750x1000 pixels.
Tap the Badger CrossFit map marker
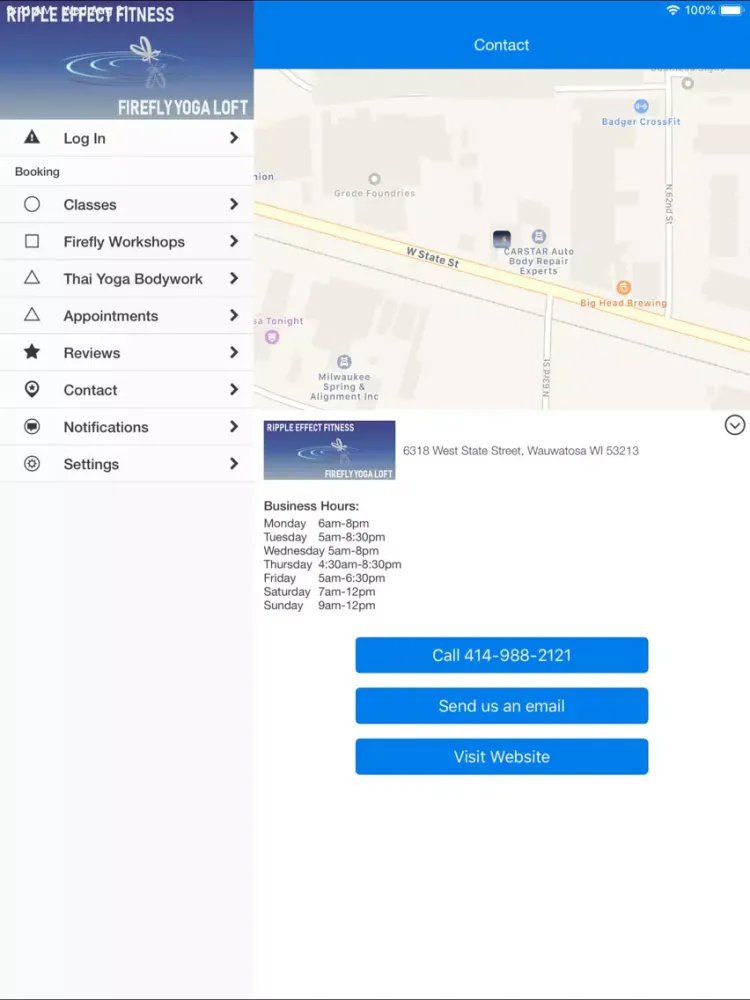641,106
